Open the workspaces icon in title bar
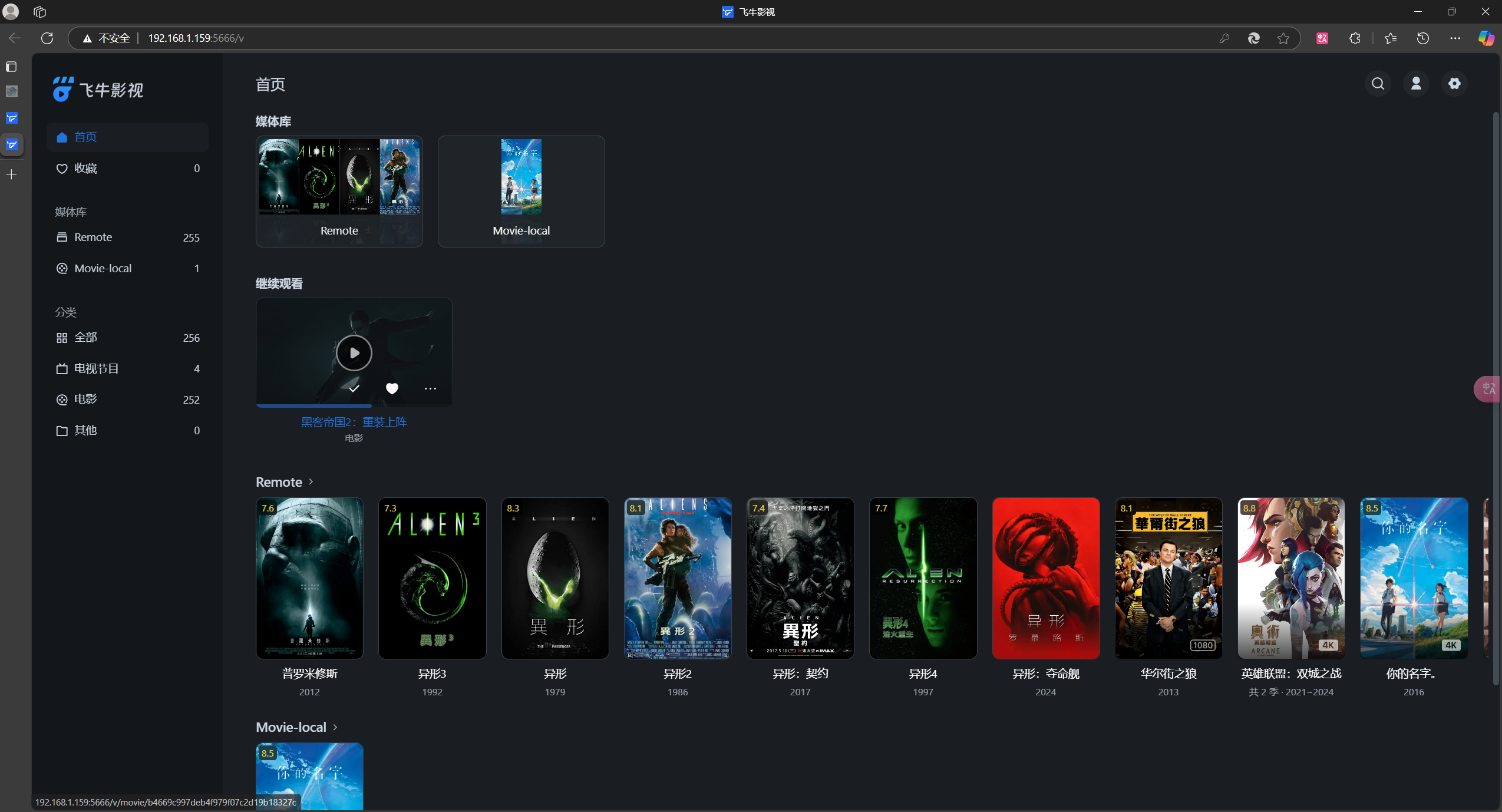Viewport: 1502px width, 812px height. point(39,12)
